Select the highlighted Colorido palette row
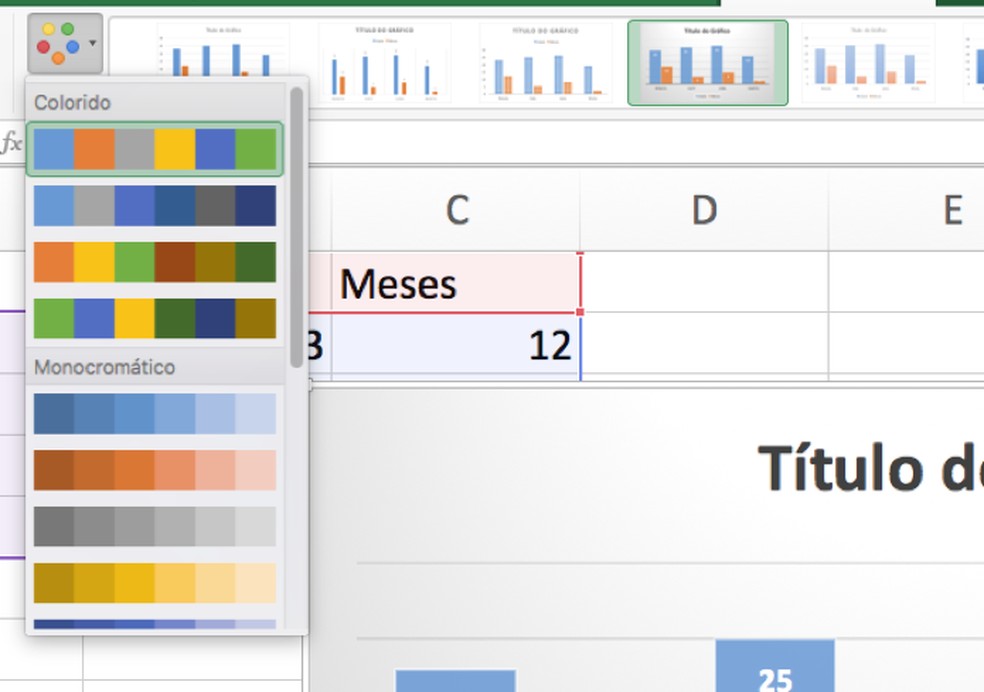The height and width of the screenshot is (692, 984). tap(155, 148)
